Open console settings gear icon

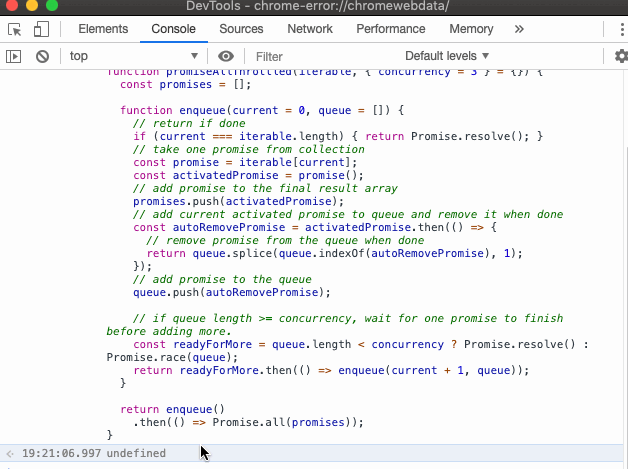click(x=620, y=56)
